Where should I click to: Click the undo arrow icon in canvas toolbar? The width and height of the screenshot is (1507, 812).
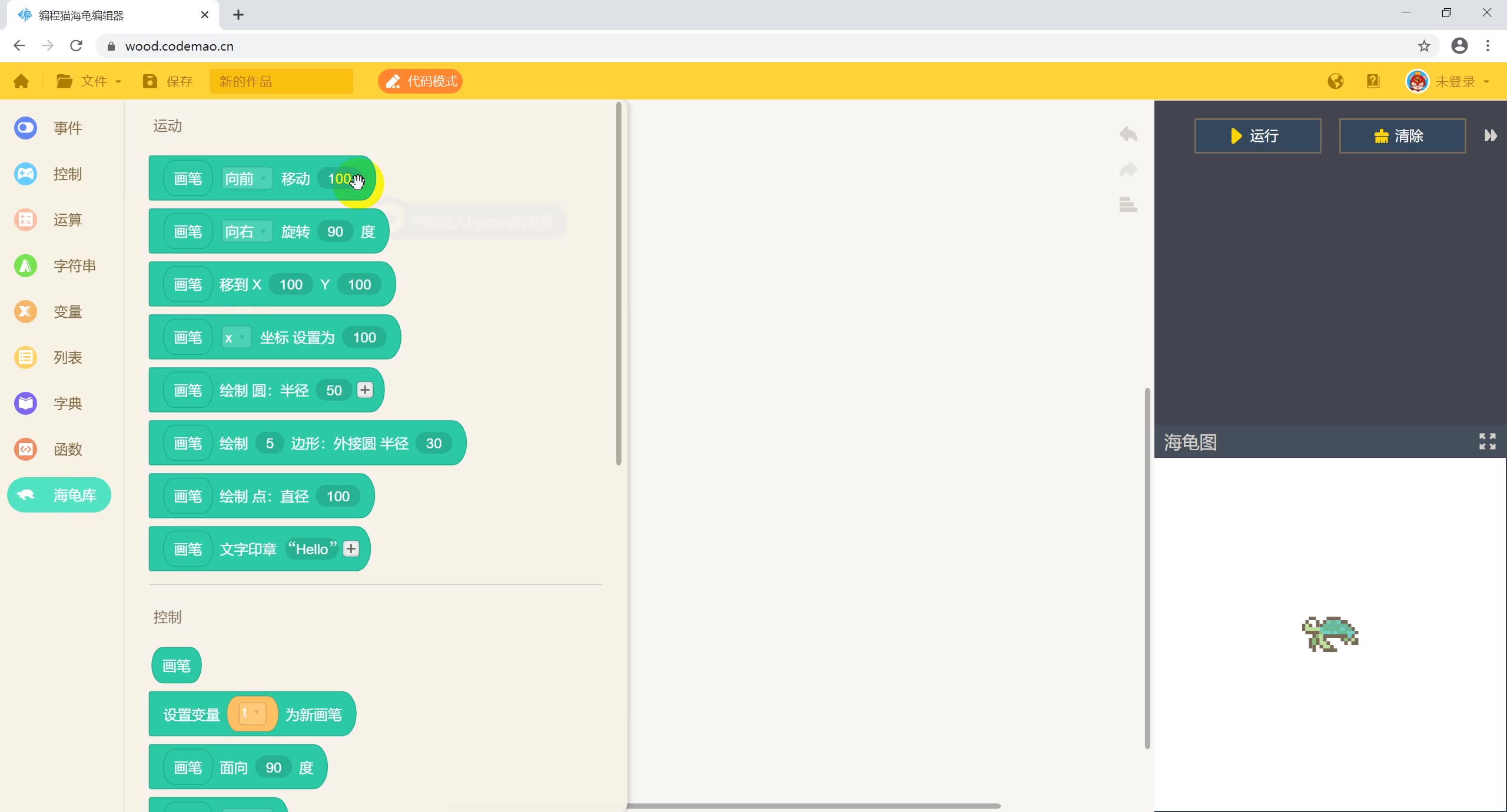1128,134
